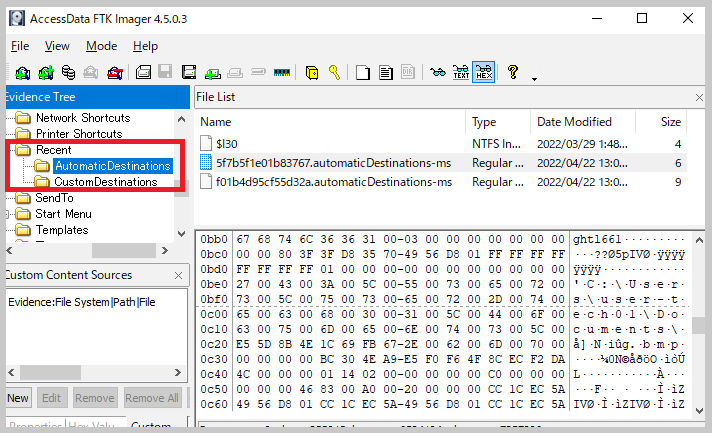Click the Remove button
The height and width of the screenshot is (433, 712).
coord(95,398)
